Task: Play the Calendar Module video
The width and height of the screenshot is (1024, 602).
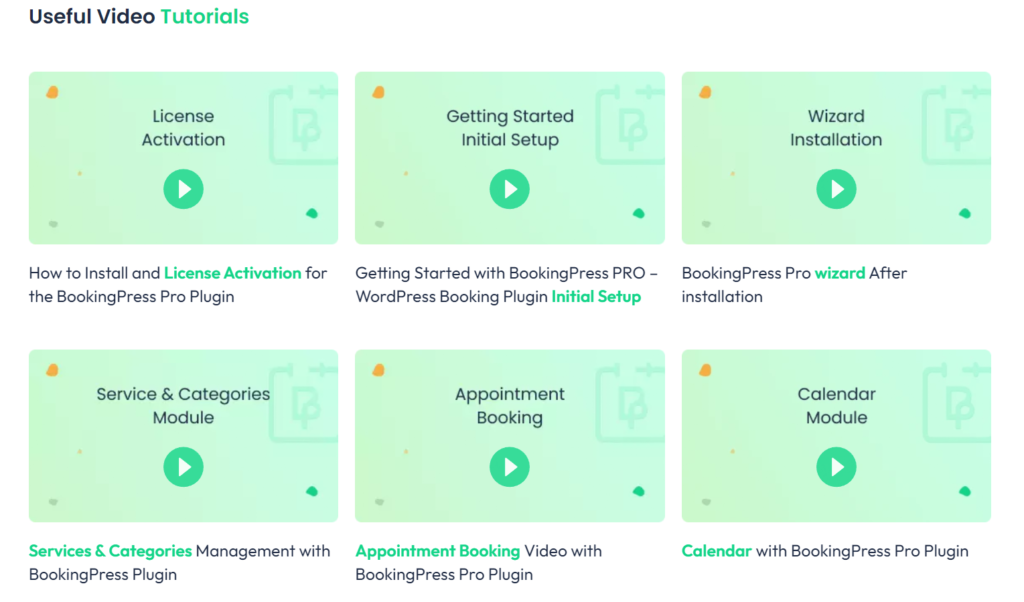Action: [x=836, y=467]
